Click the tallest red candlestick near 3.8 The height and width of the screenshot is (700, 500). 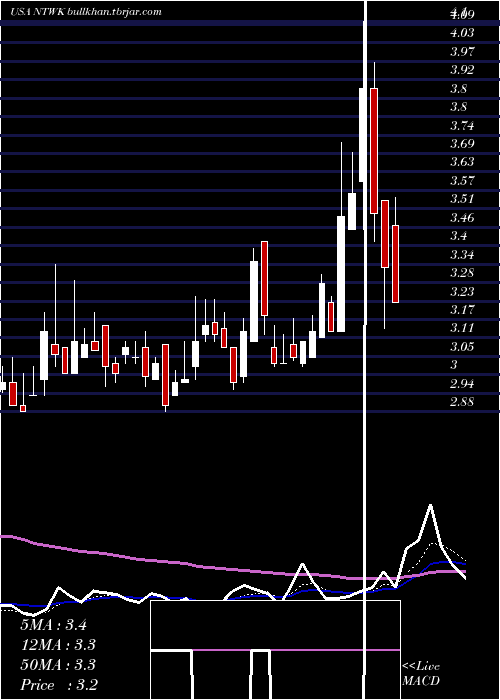tap(374, 151)
